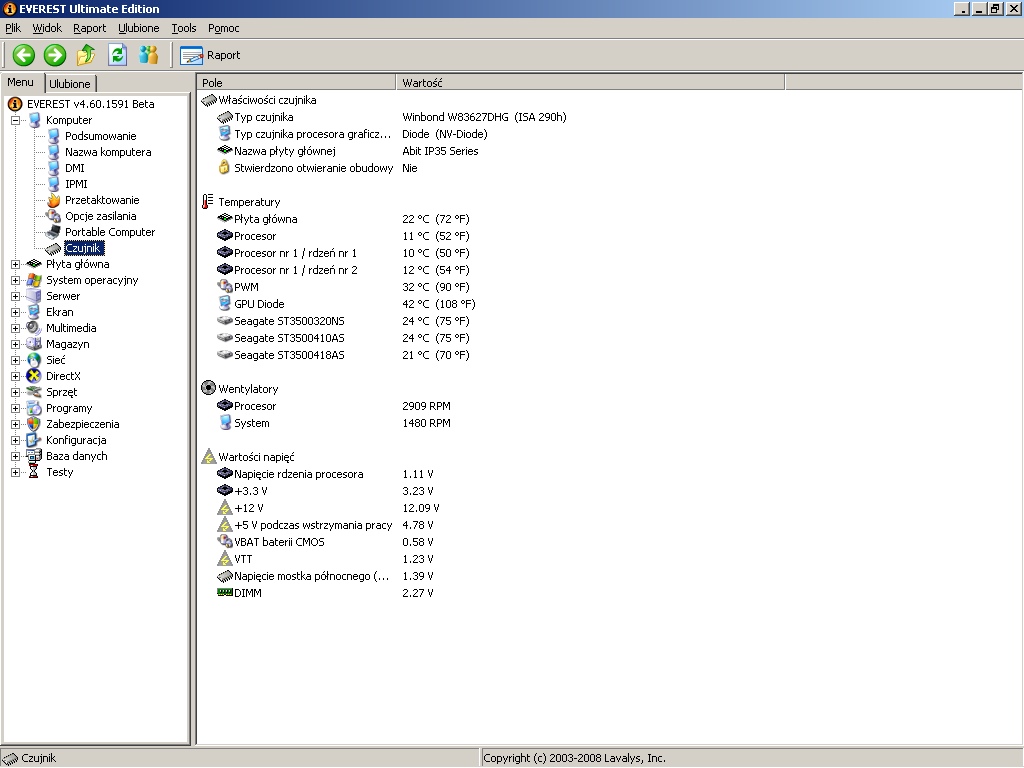Click the users toolbar icon next to Refresh
Screen dimensions: 1024x768
click(149, 55)
